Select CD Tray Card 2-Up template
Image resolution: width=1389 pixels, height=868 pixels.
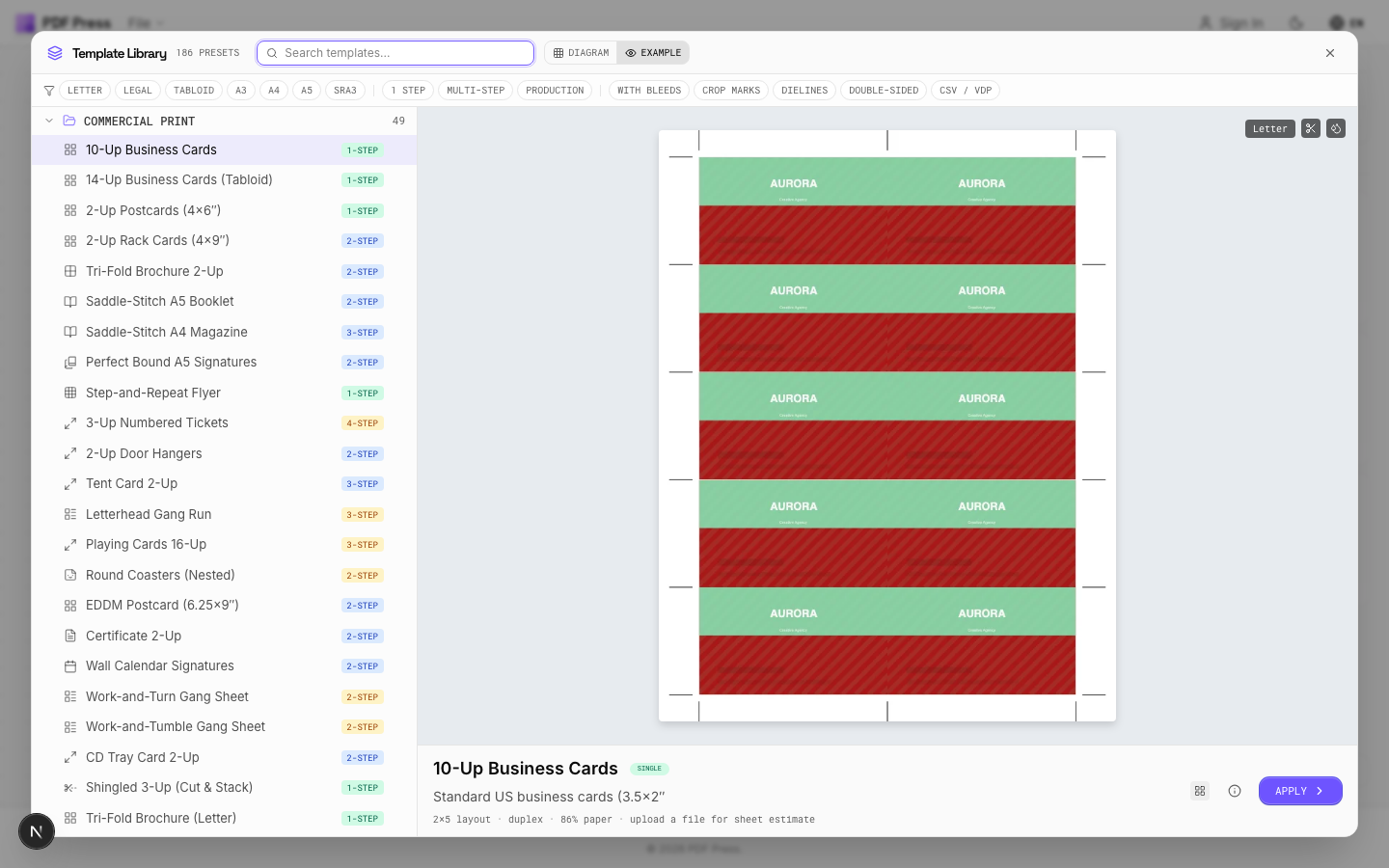(224, 757)
